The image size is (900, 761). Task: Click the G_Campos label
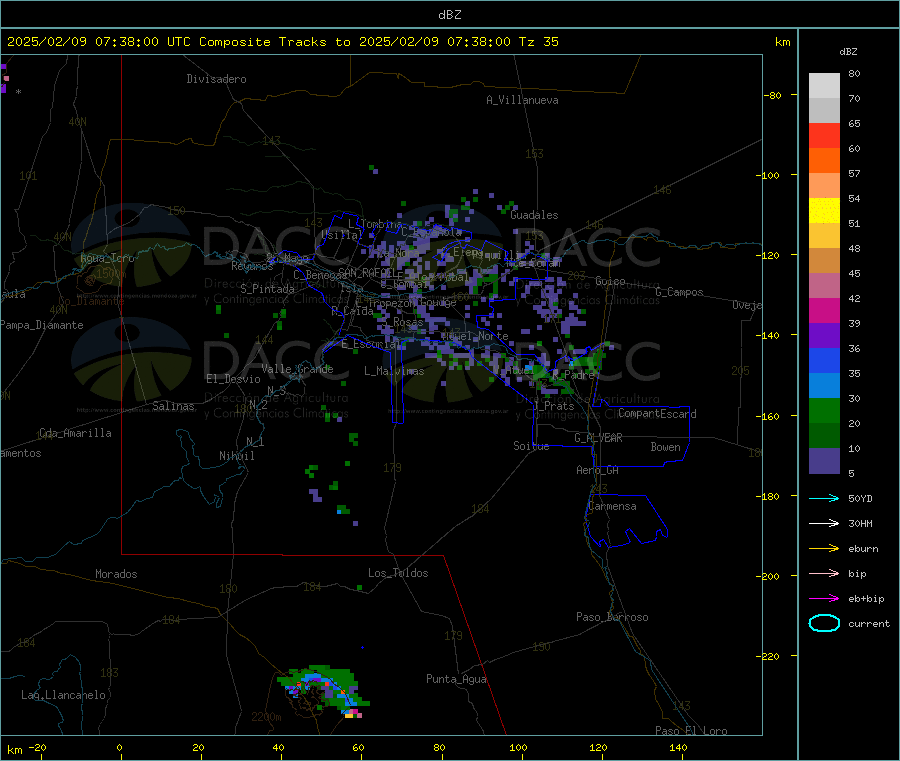679,292
